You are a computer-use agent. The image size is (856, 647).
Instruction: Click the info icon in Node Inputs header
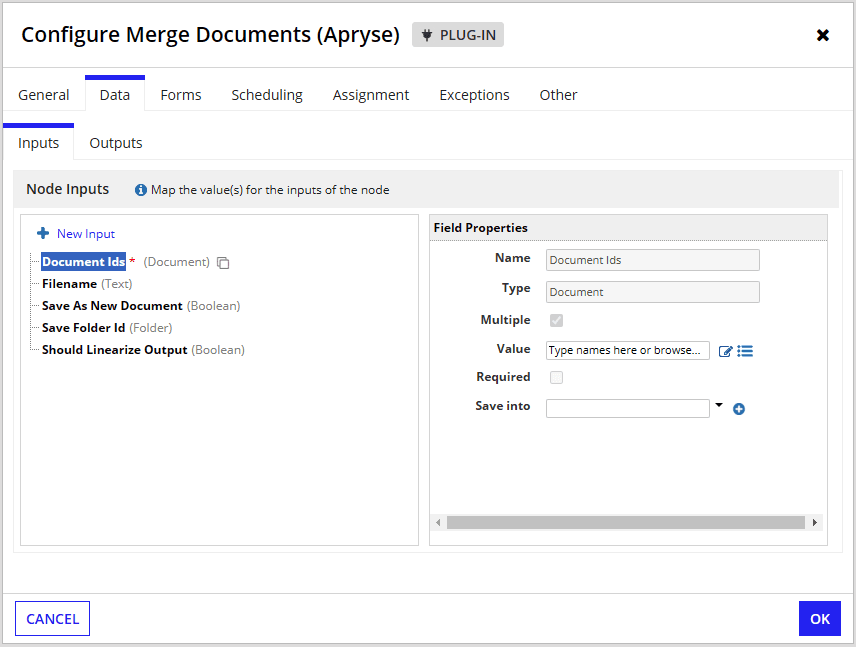tap(141, 190)
